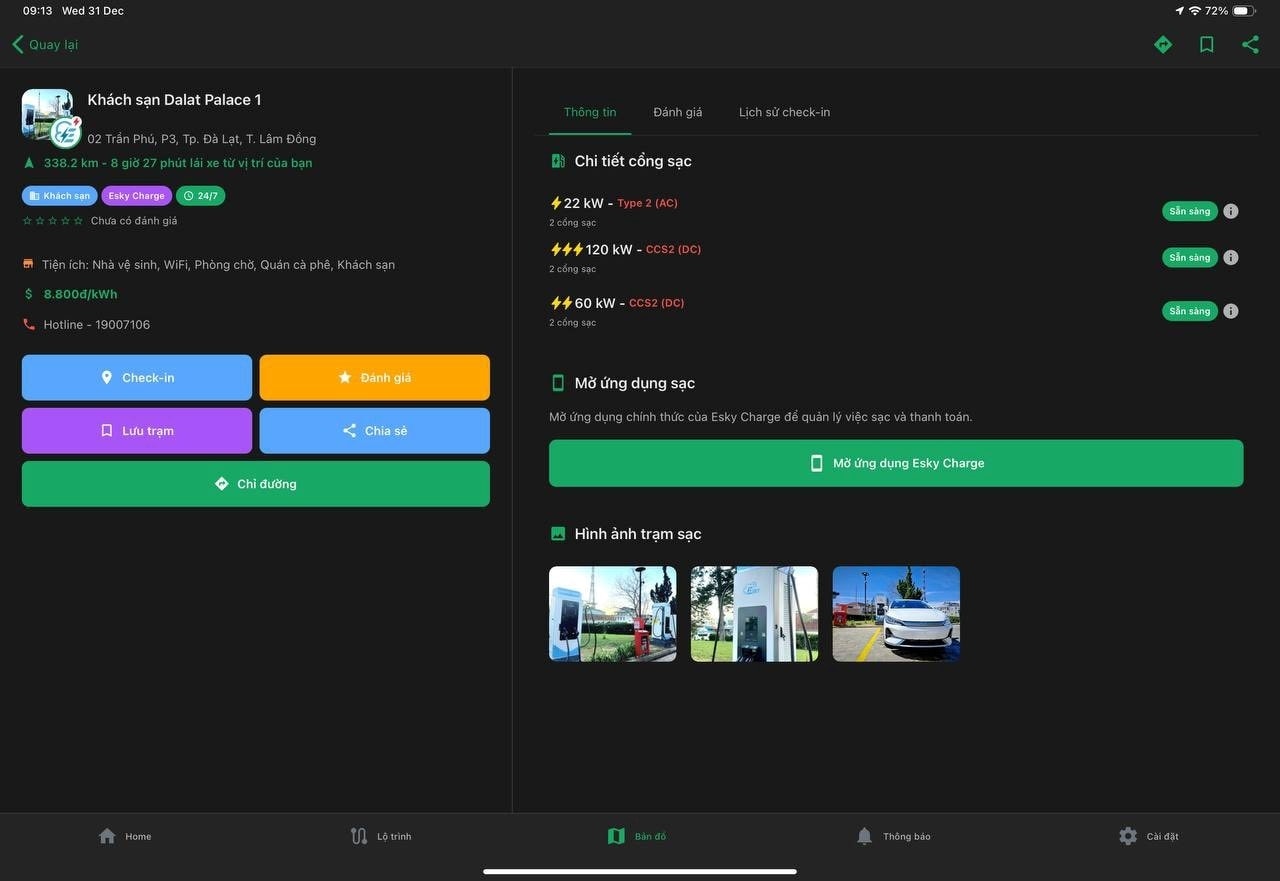
Task: Tap the bookmark icon in top bar
Action: [1207, 44]
